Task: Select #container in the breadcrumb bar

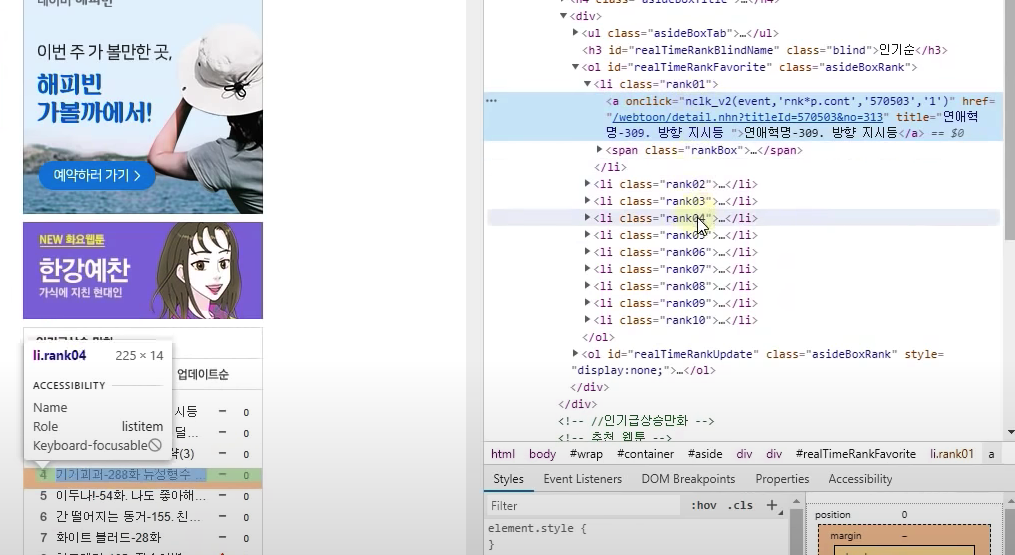Action: 645,454
